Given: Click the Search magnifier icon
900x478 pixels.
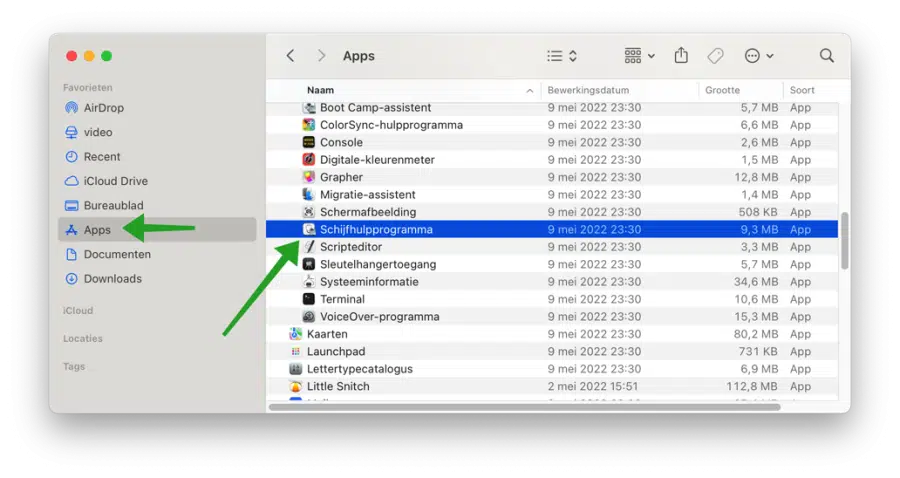Looking at the screenshot, I should tap(827, 56).
